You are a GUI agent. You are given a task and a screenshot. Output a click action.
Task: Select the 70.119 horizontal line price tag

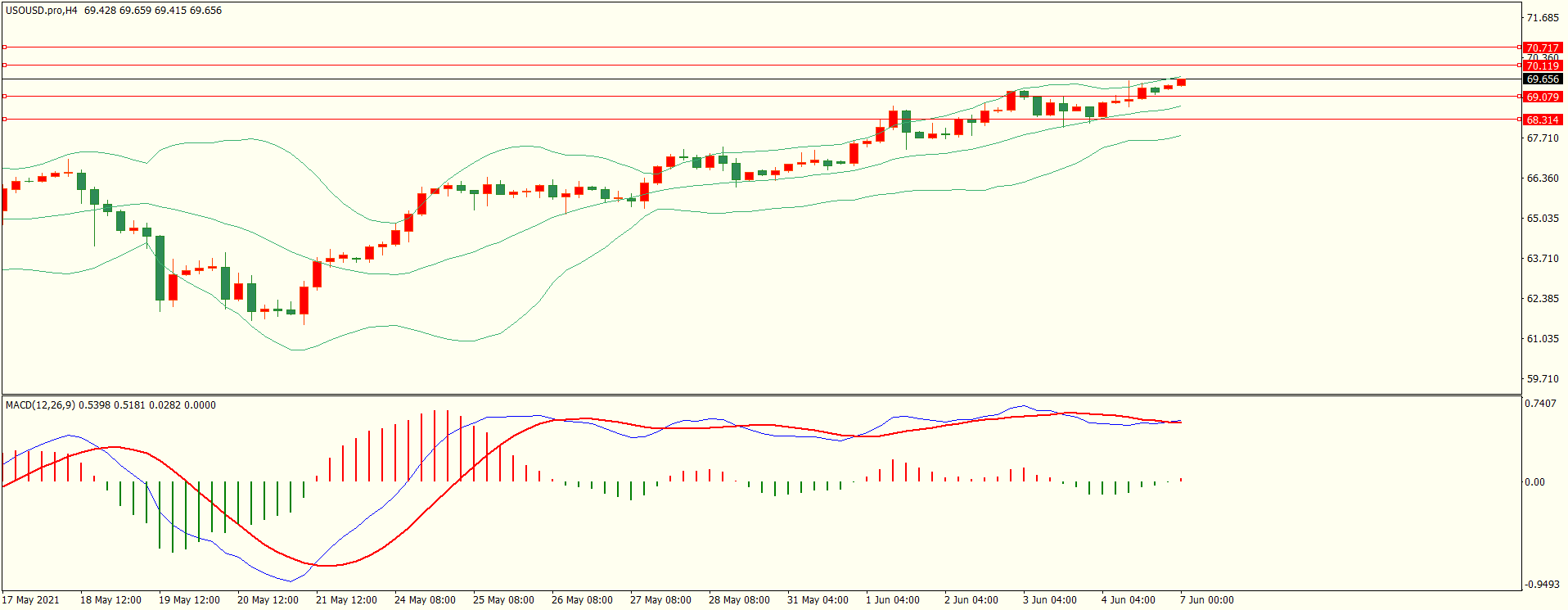click(x=1542, y=66)
